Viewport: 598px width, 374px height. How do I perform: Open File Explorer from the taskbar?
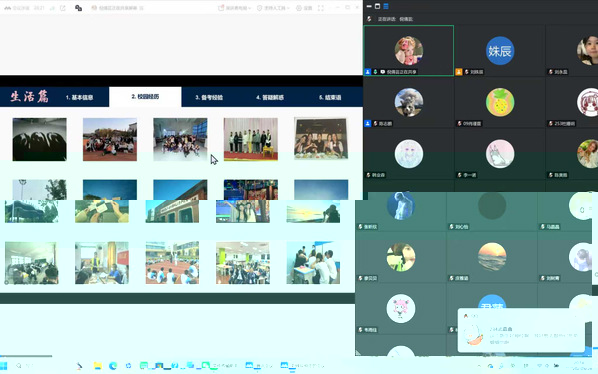click(98, 366)
